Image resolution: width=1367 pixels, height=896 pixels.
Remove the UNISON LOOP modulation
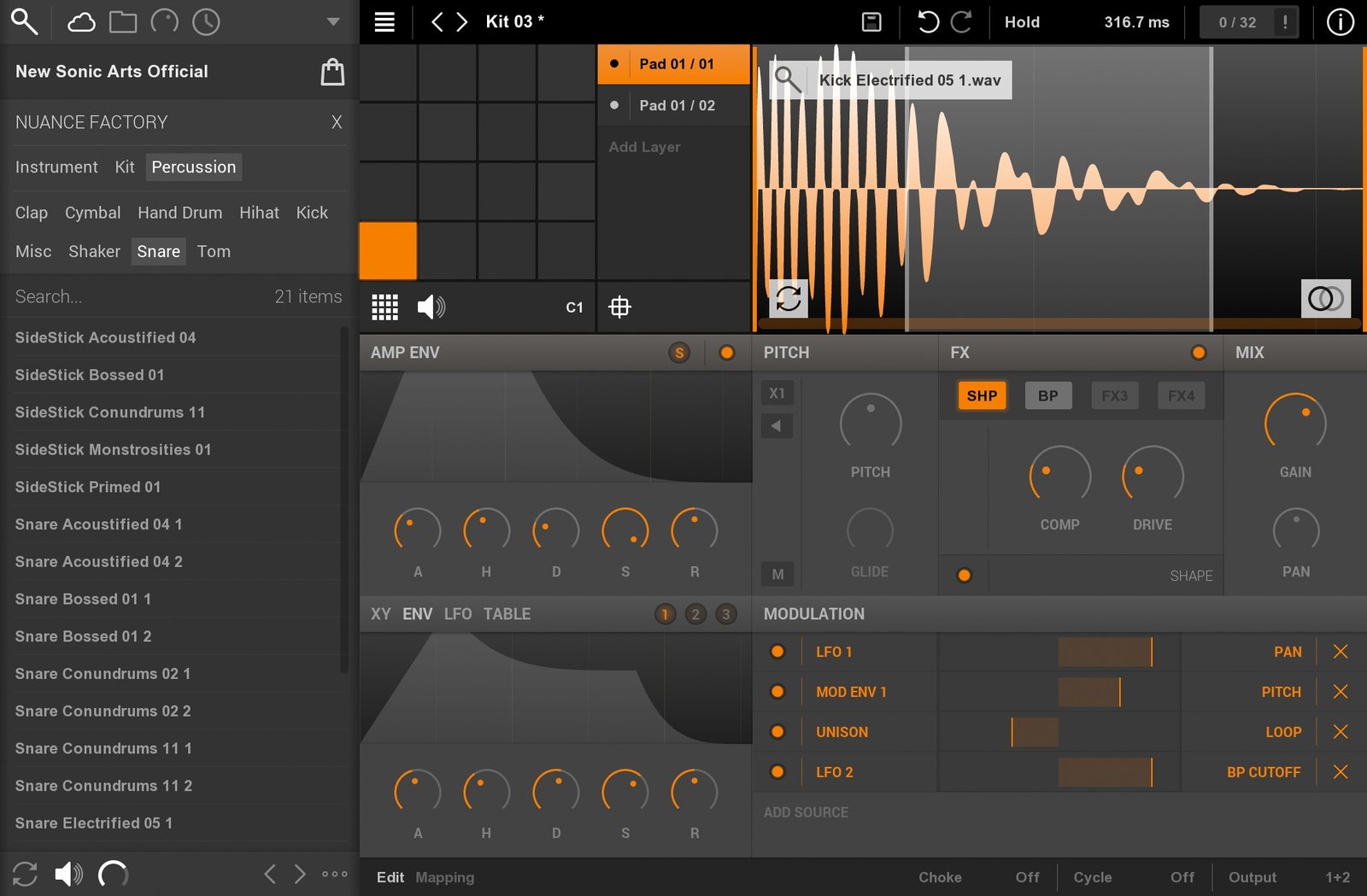coord(1341,732)
